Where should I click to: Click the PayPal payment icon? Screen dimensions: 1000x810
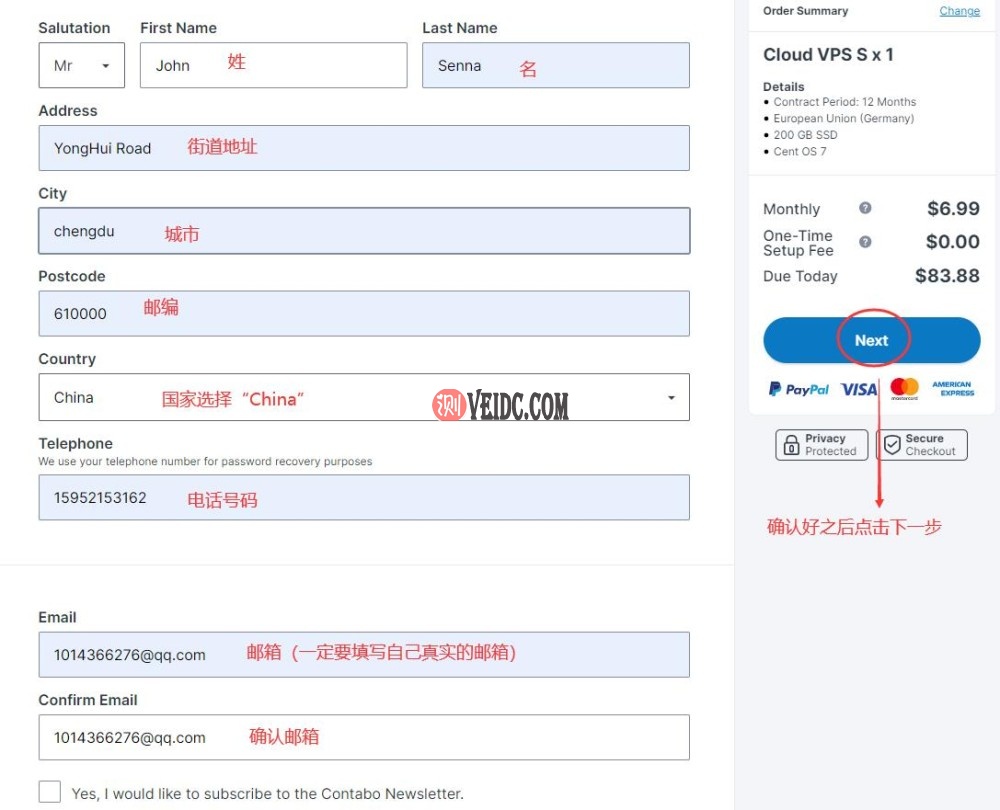pyautogui.click(x=798, y=389)
